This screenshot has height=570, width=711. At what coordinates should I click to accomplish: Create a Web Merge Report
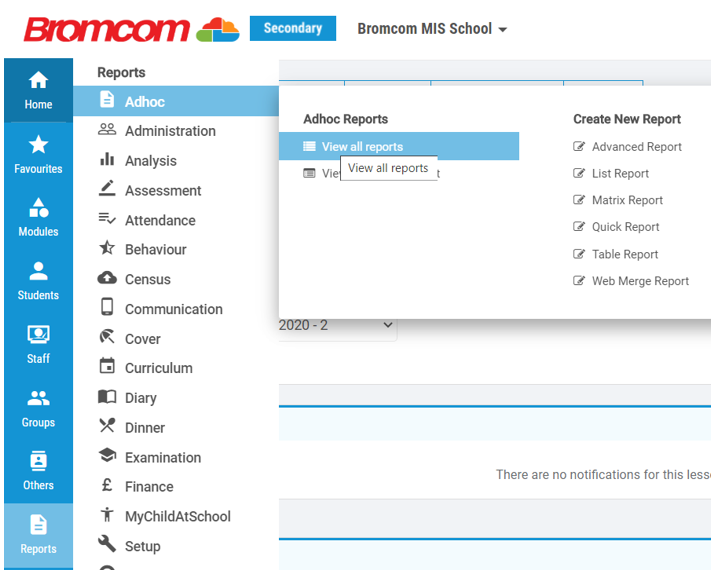click(x=640, y=281)
